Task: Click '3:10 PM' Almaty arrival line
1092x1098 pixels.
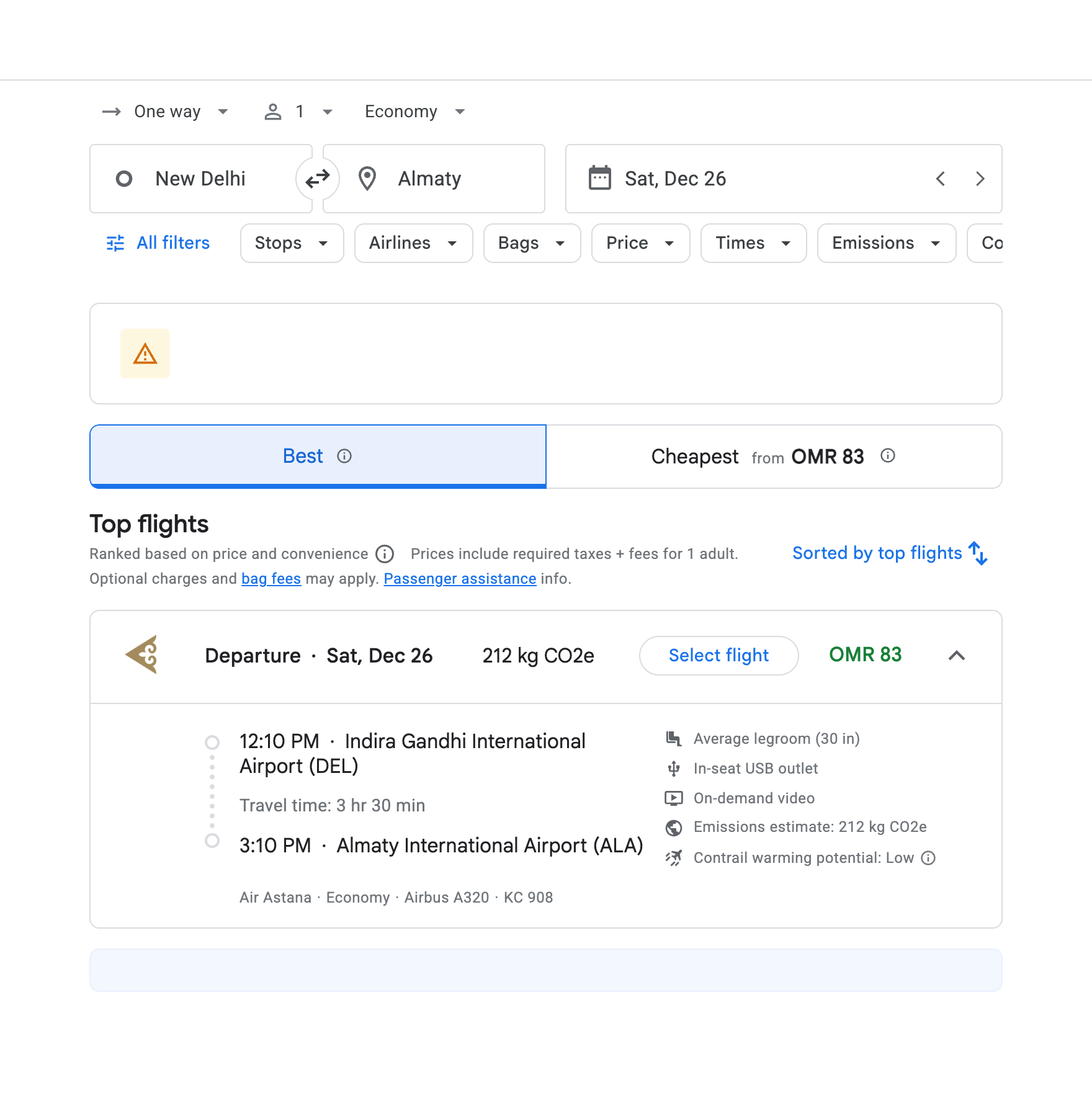Action: [441, 846]
